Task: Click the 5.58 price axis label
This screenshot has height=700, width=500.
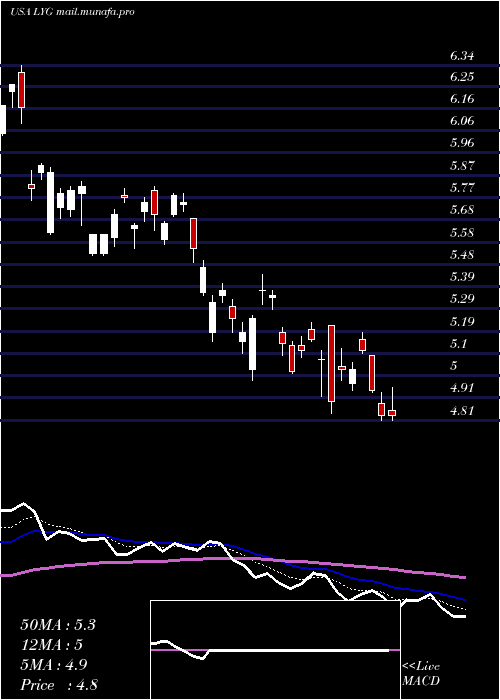Action: click(462, 233)
